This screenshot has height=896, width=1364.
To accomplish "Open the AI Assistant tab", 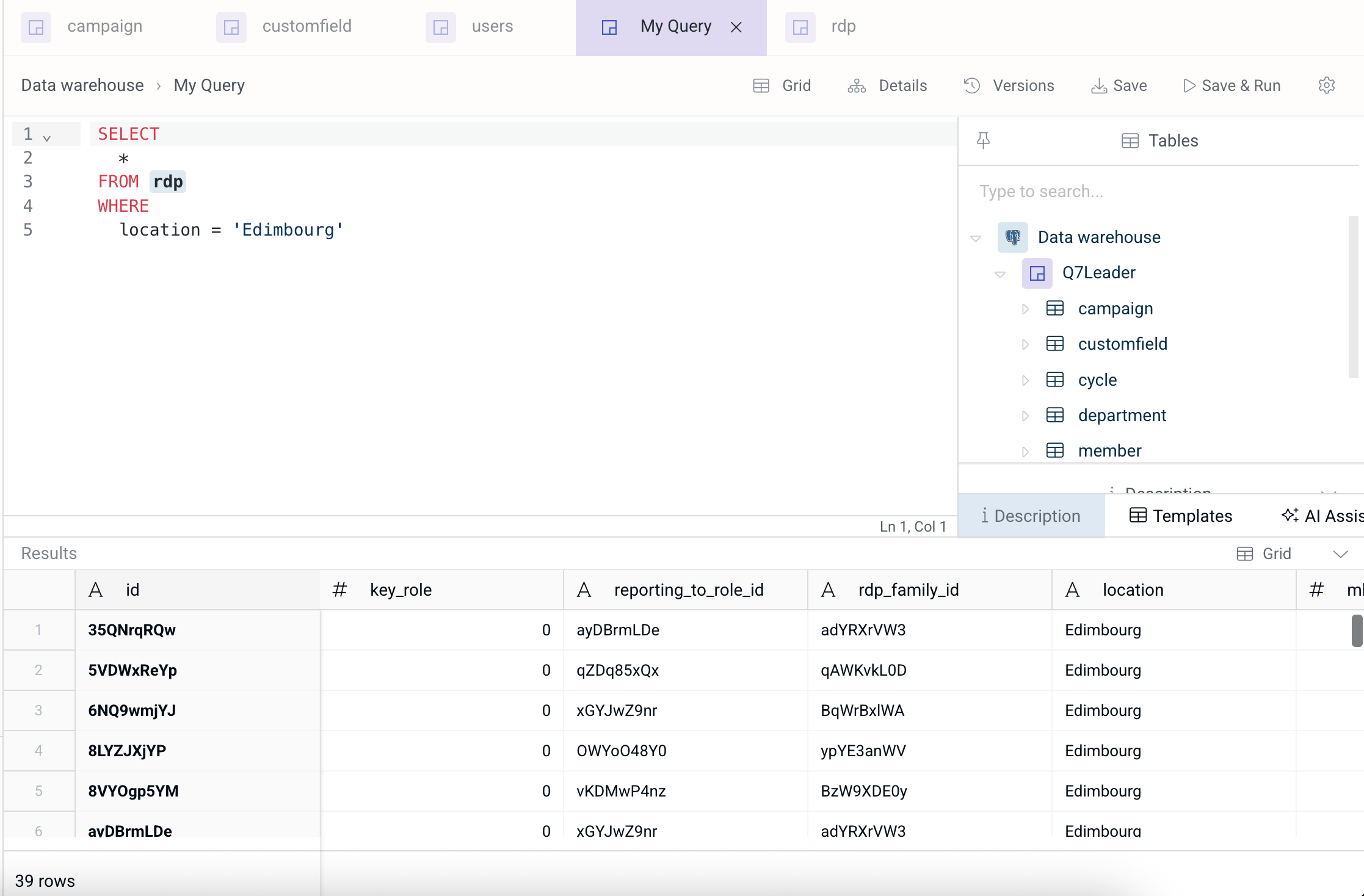I will 1322,516.
